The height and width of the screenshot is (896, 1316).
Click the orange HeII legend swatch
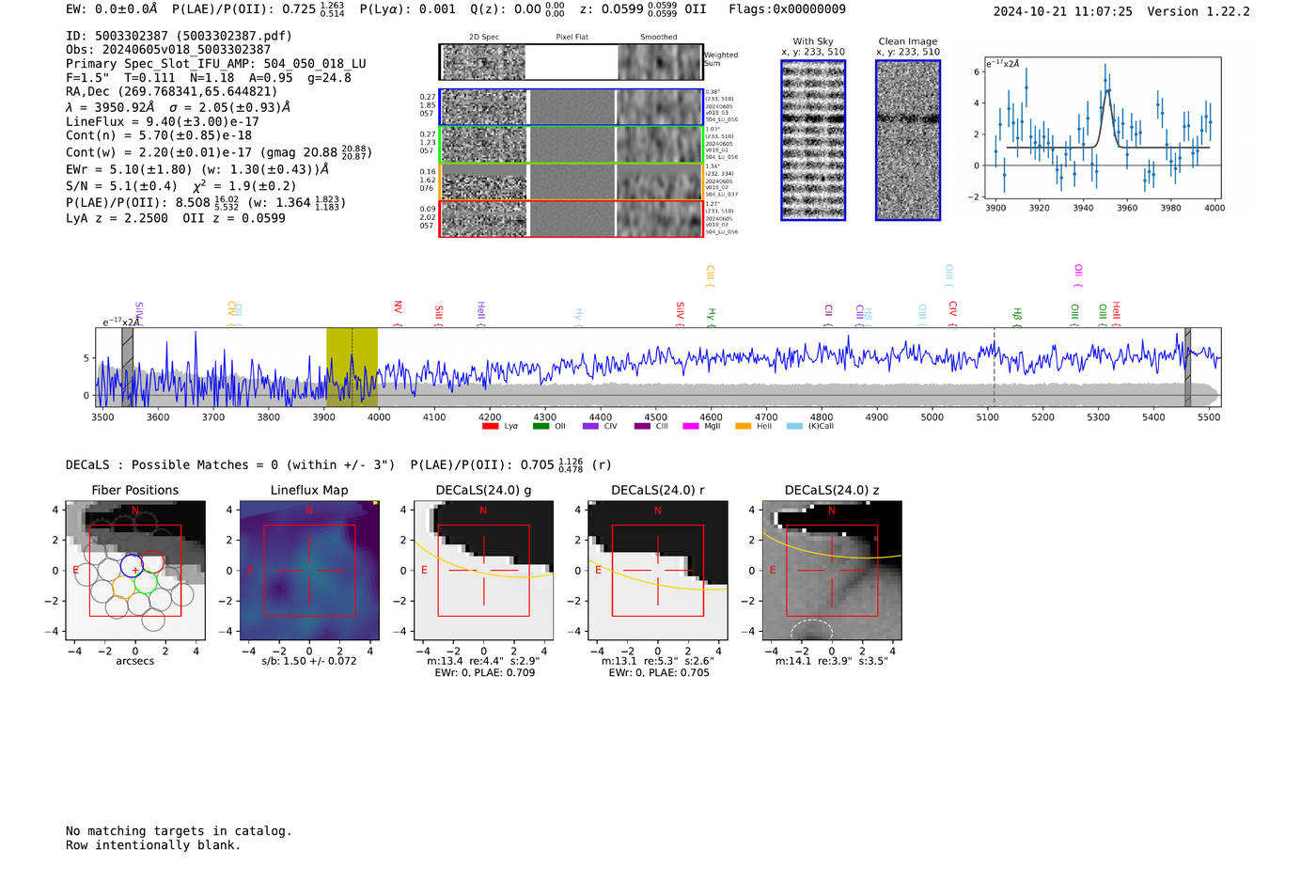pos(743,427)
